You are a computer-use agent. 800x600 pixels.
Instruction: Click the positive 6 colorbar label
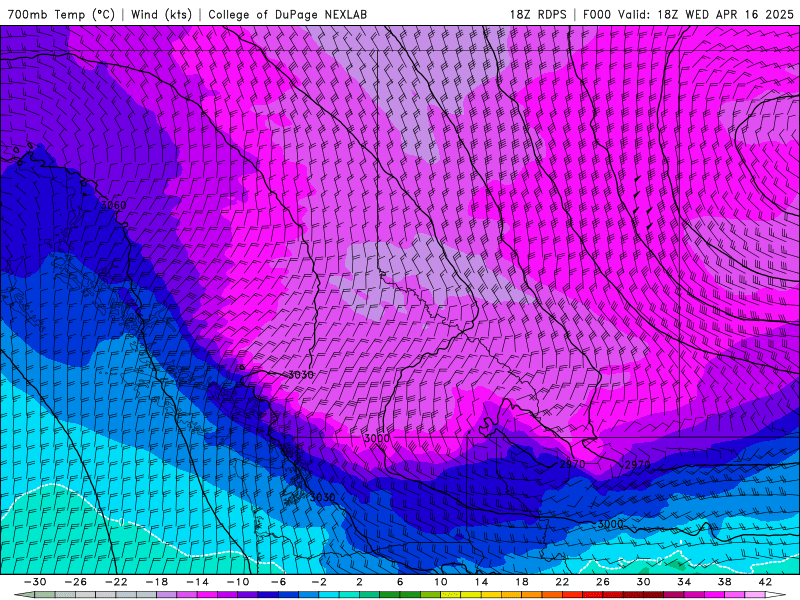click(x=400, y=582)
